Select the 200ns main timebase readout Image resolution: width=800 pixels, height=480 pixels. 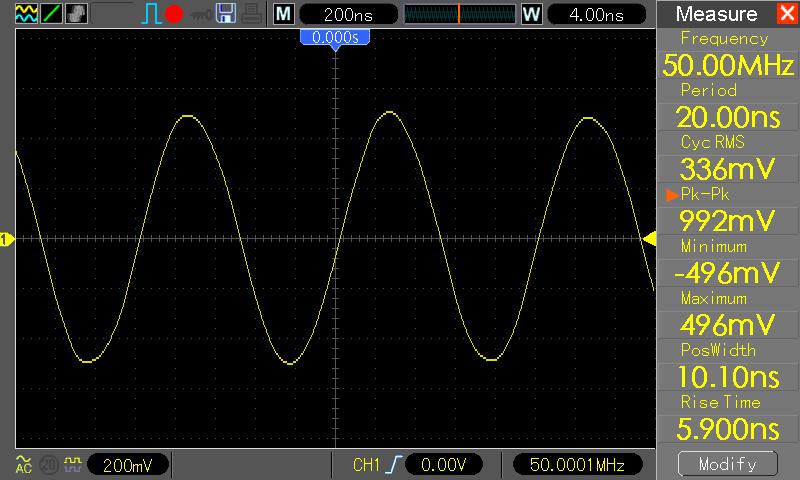coord(348,14)
